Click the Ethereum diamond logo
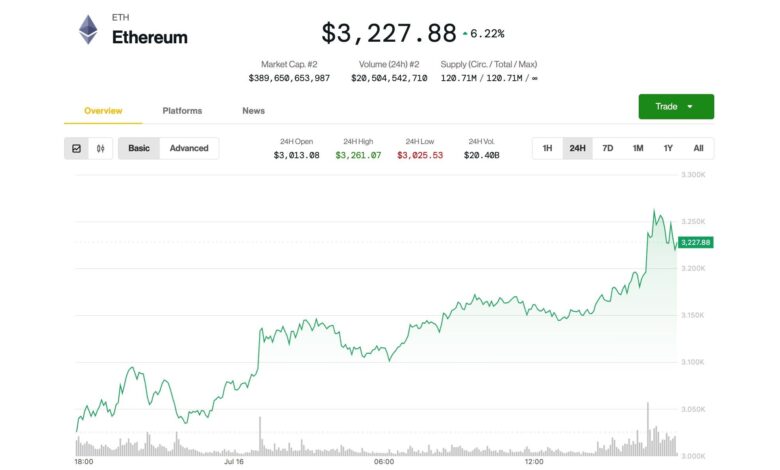Viewport: 780px width, 470px height. [x=89, y=30]
